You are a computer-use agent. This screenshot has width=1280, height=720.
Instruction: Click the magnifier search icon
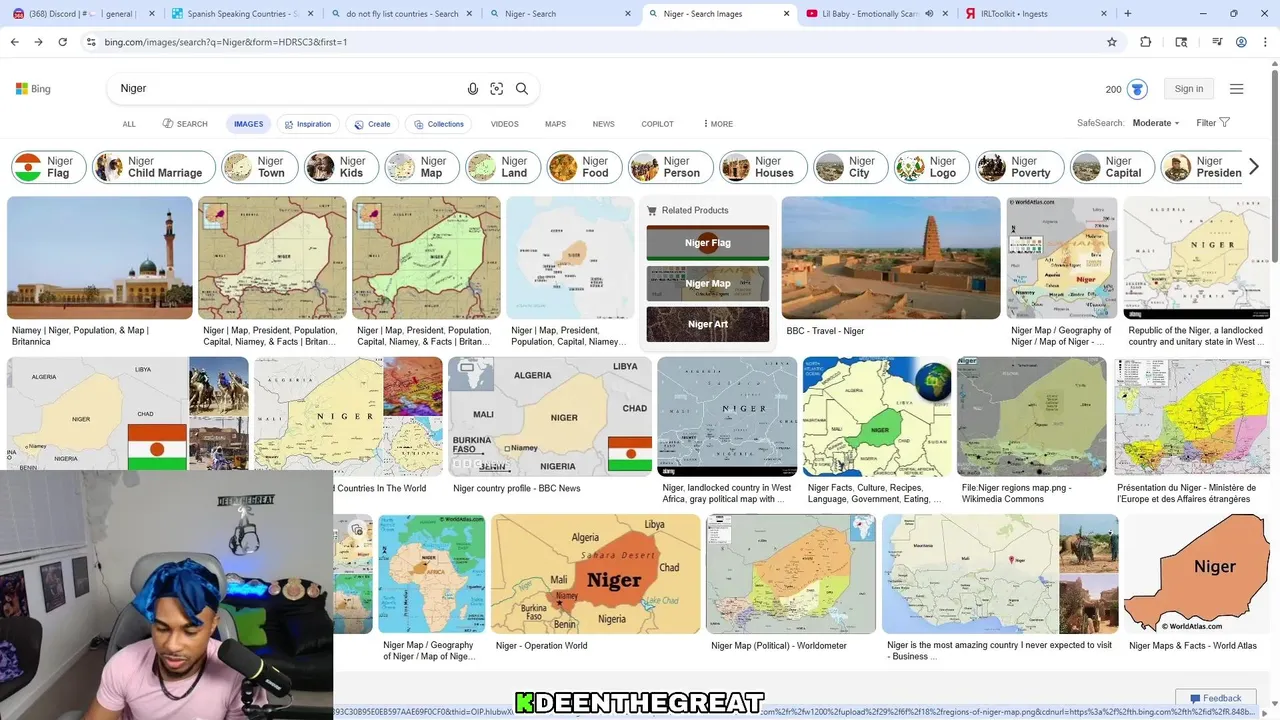[x=522, y=88]
